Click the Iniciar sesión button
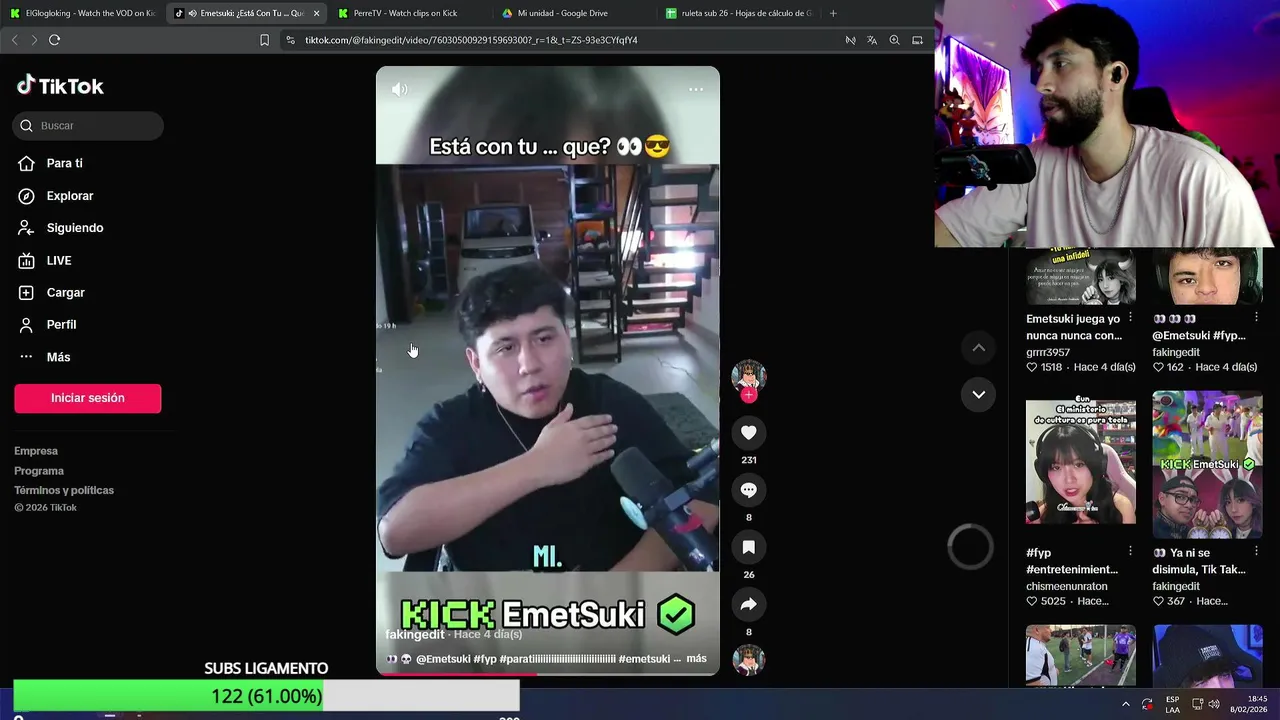Image resolution: width=1280 pixels, height=720 pixels. click(x=88, y=398)
